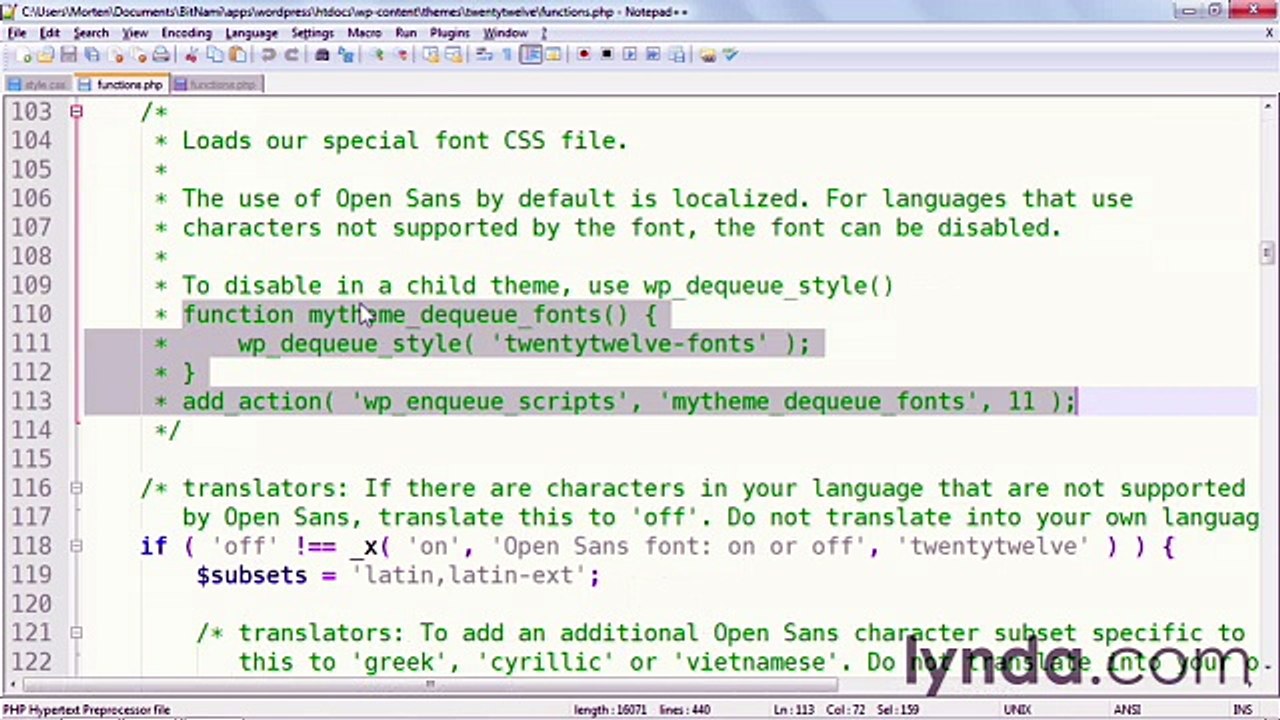Click the Close All toolbar icon

coord(140,55)
